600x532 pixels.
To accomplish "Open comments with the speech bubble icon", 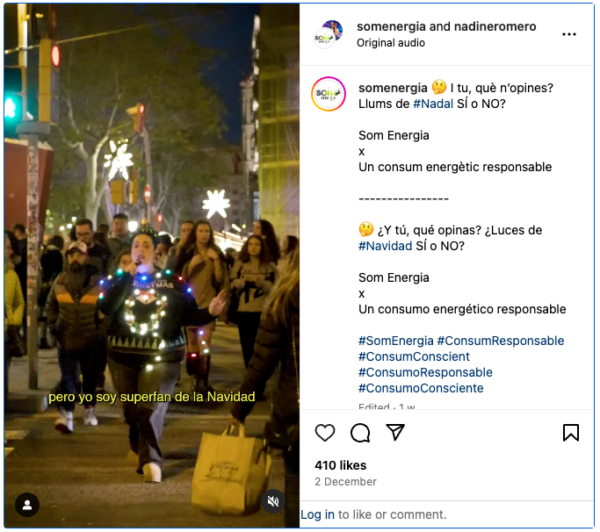I will (360, 433).
